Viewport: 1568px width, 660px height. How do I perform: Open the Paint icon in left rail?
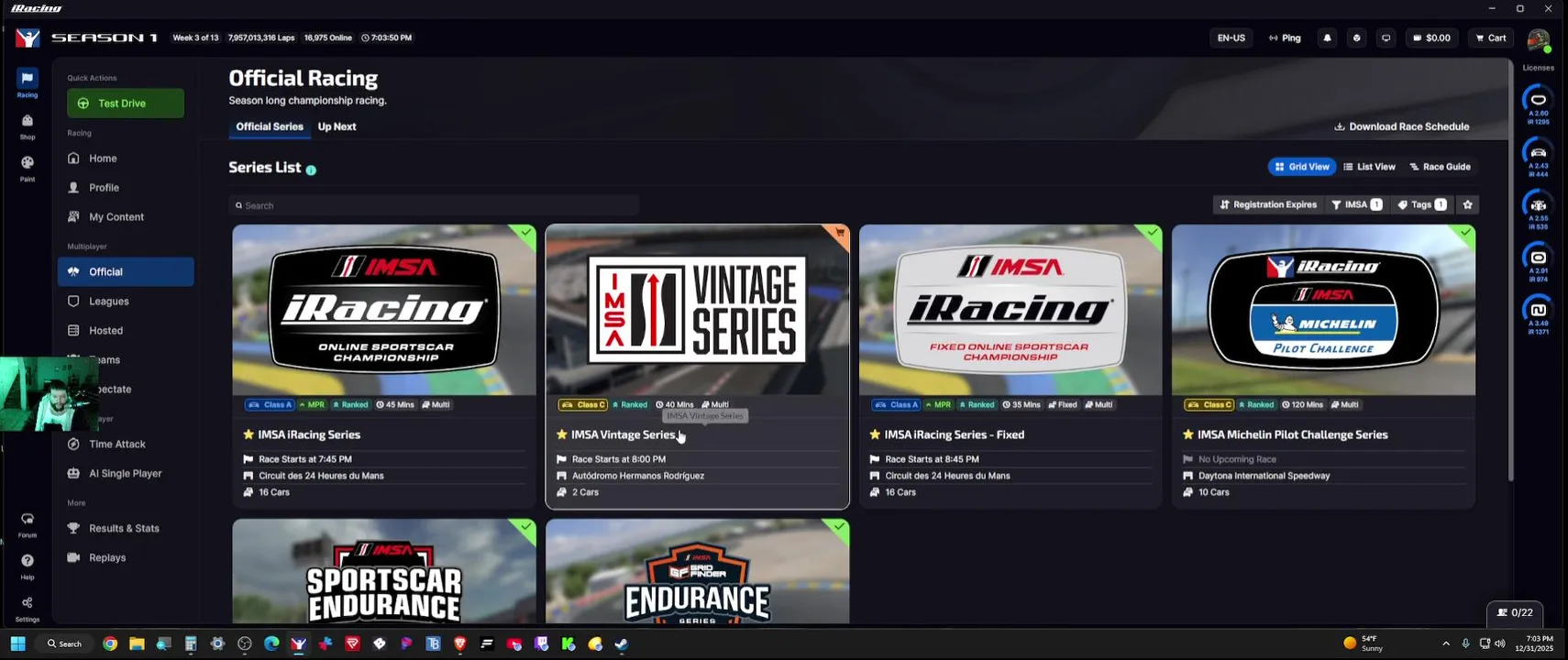[x=28, y=168]
